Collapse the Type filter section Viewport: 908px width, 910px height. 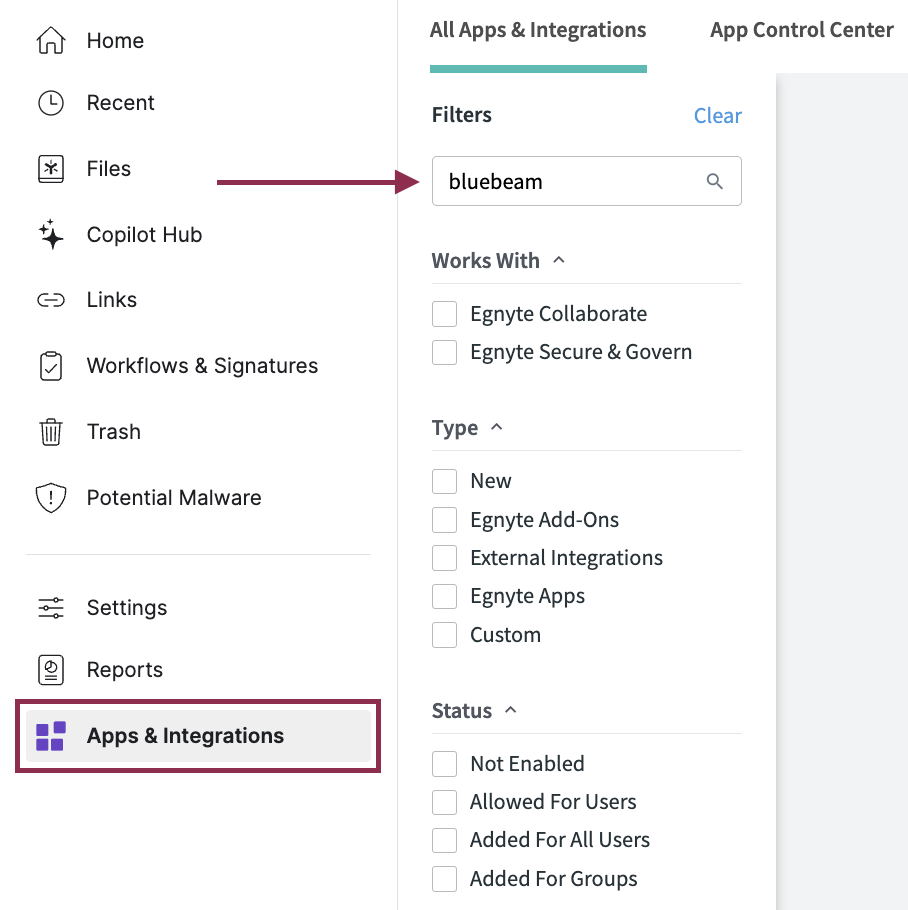pyautogui.click(x=497, y=428)
